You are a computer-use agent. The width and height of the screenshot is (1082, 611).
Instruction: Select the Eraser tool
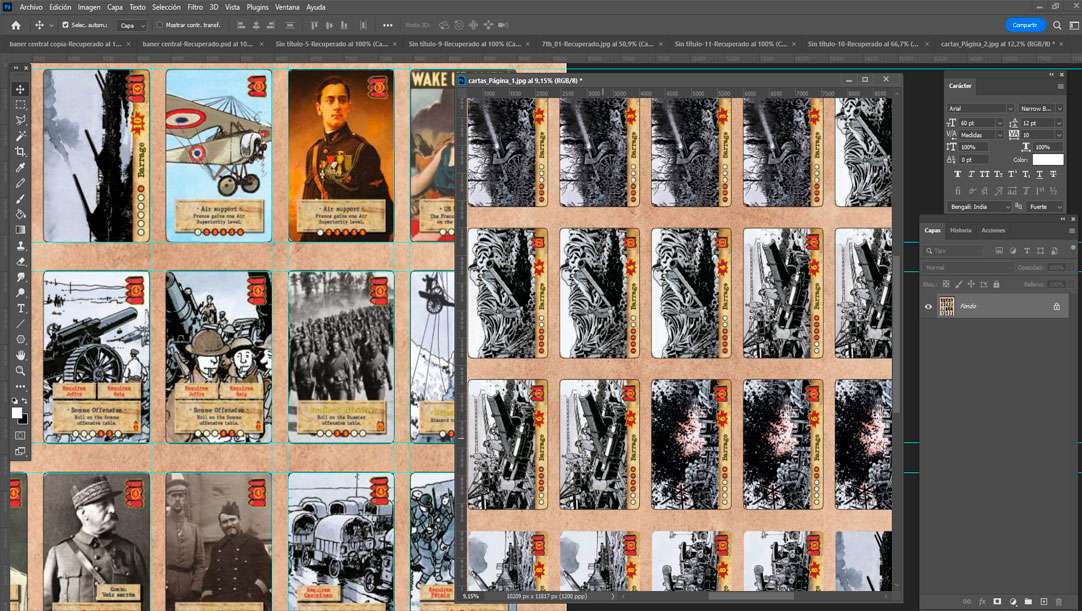[x=20, y=261]
